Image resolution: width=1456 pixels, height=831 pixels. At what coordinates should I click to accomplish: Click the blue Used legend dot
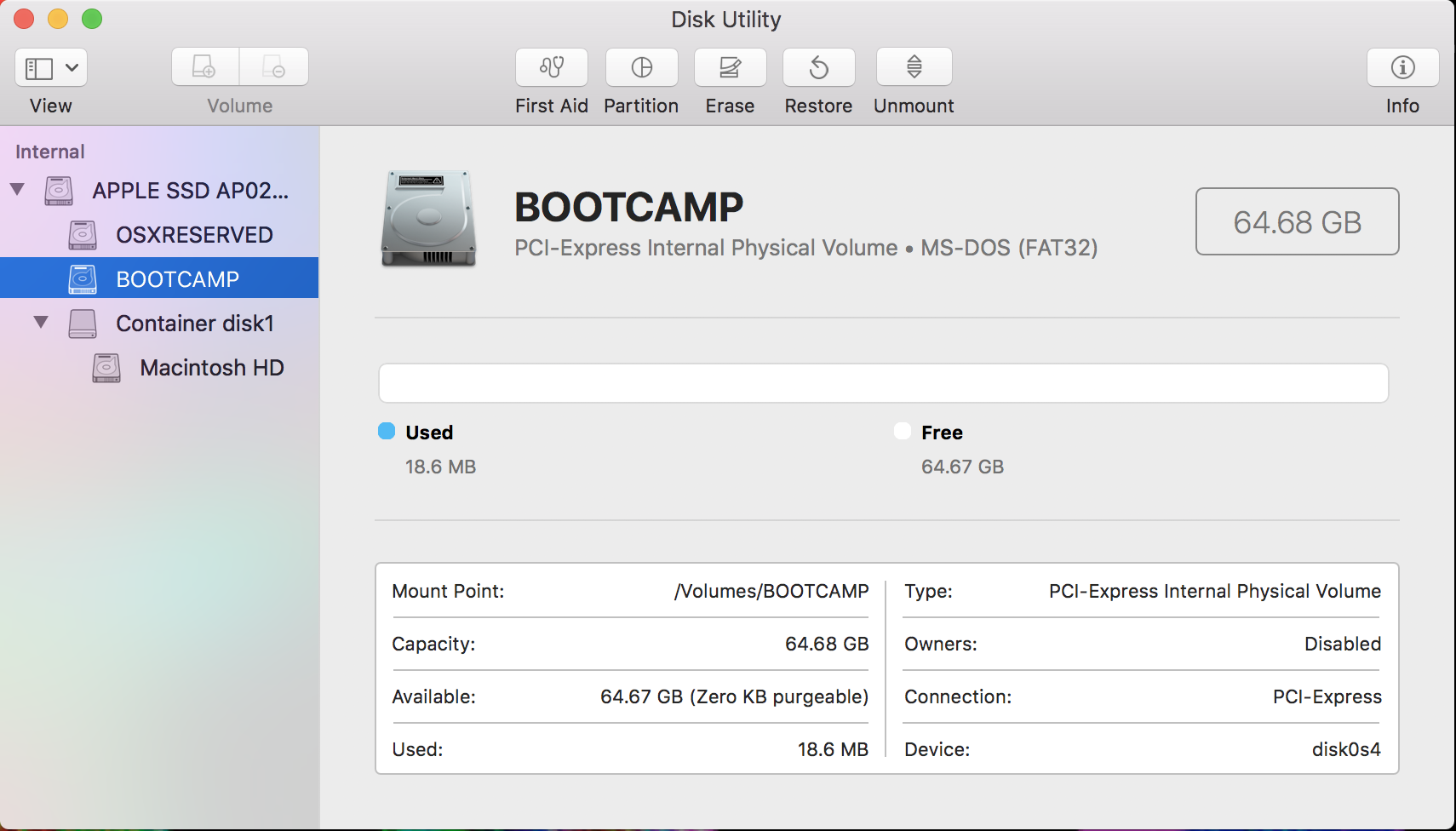click(387, 431)
